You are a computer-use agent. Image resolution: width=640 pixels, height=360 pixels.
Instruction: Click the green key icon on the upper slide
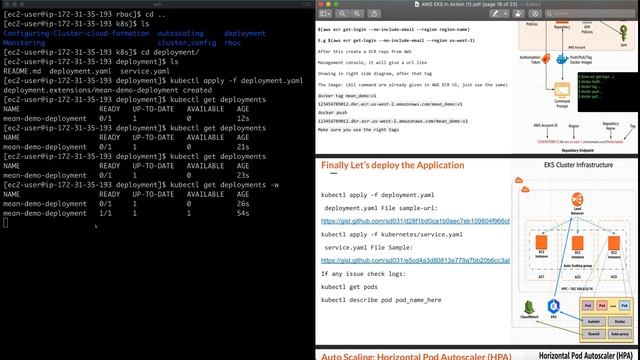pyautogui.click(x=623, y=33)
